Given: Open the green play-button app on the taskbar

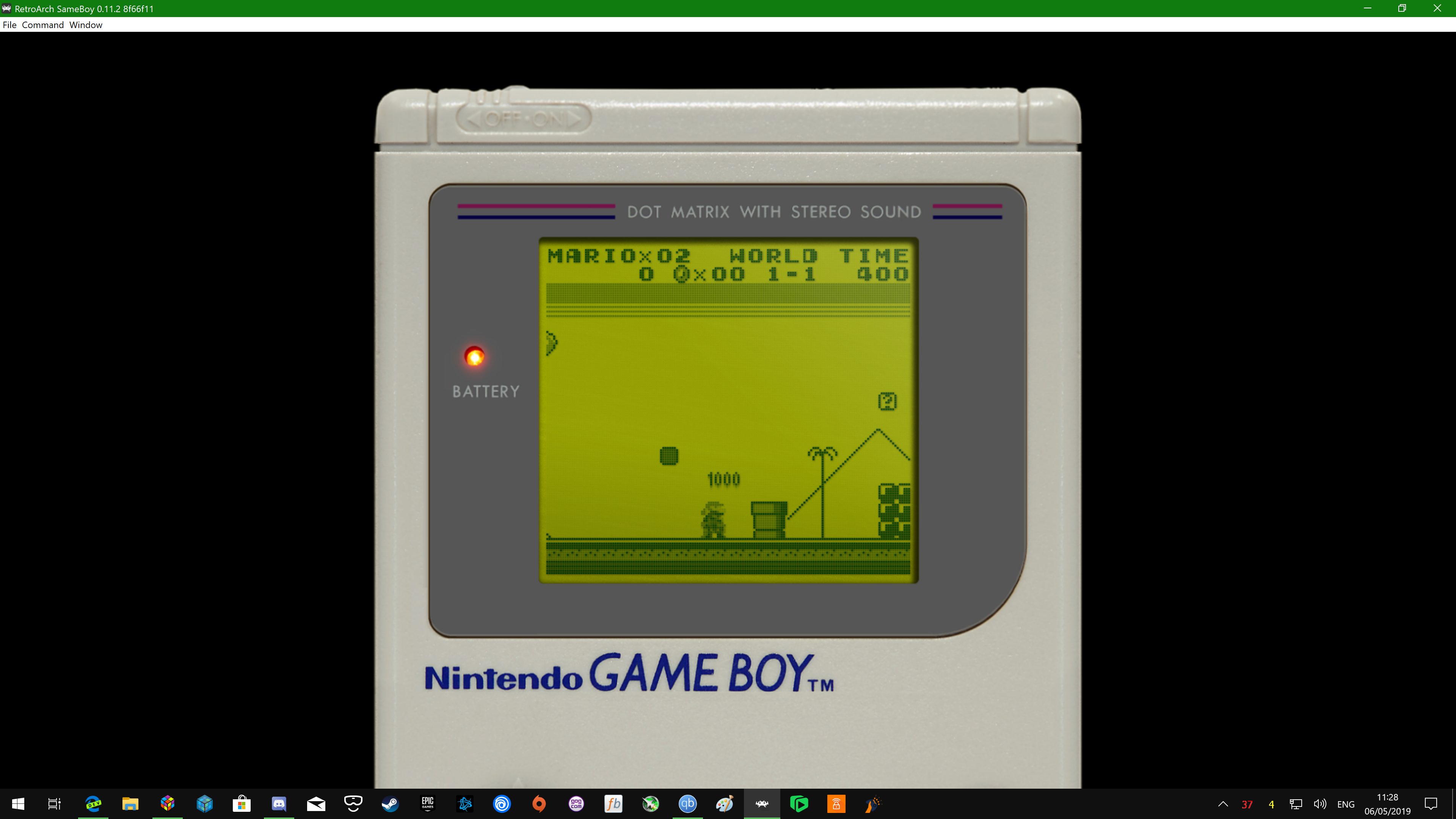Looking at the screenshot, I should (x=799, y=804).
